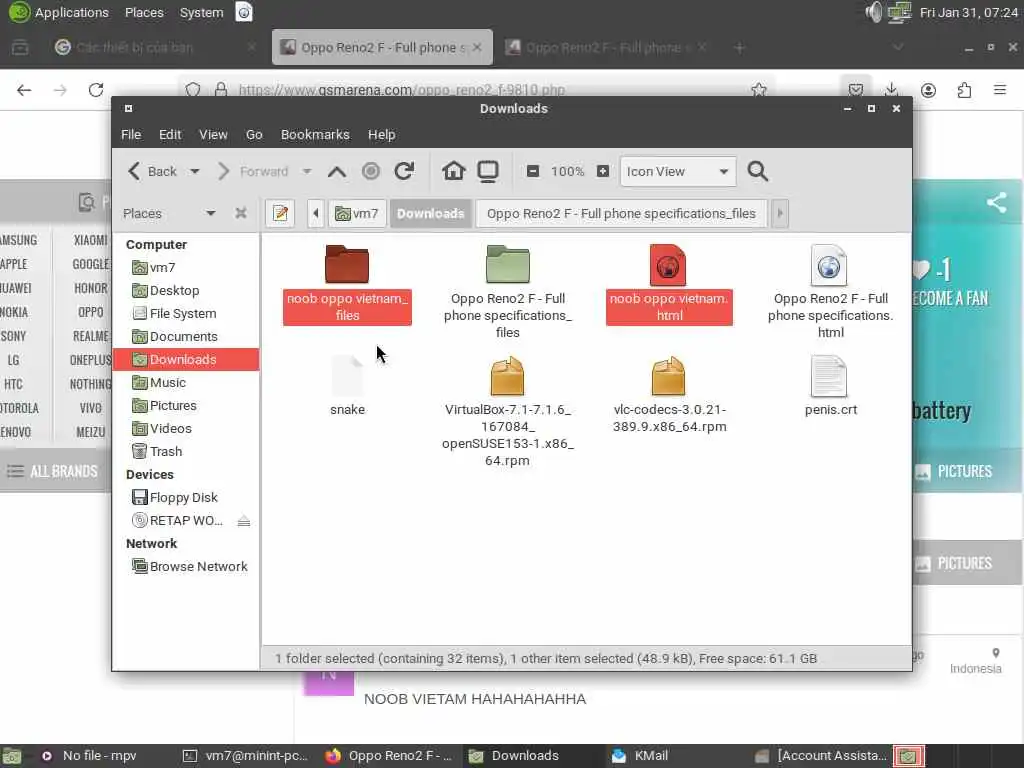Select File System in the sidebar
1024x768 pixels.
pyautogui.click(x=186, y=313)
